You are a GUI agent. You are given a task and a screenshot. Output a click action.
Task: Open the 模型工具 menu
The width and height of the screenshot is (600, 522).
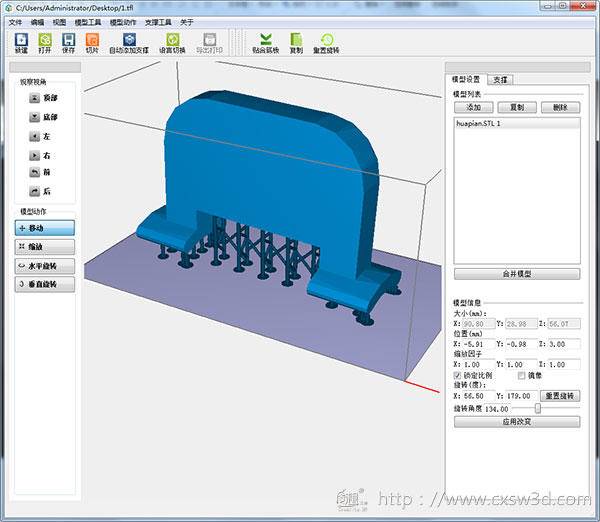[x=88, y=21]
